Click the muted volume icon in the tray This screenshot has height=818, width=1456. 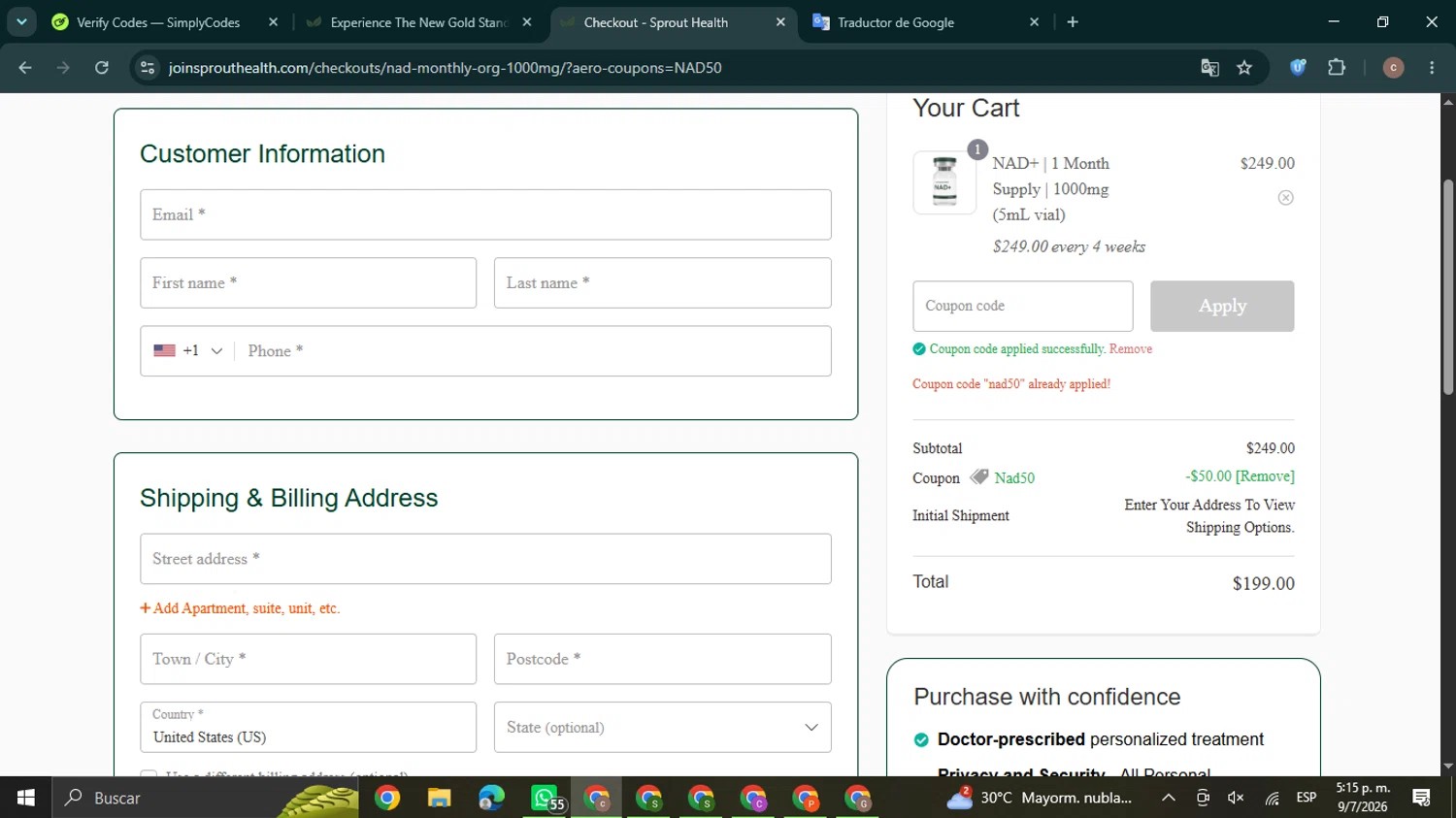[1236, 798]
